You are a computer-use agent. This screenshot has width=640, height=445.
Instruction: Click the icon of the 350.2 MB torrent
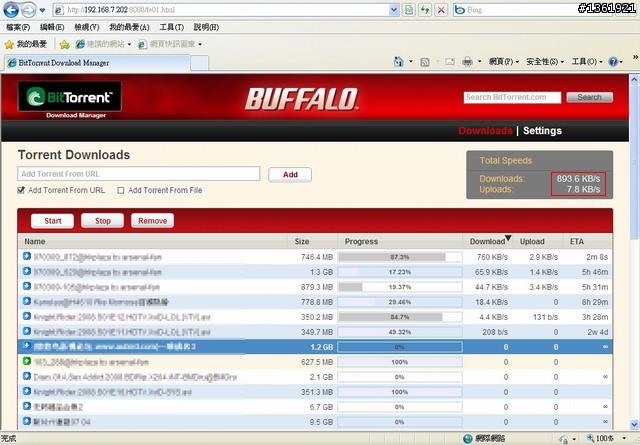point(27,316)
